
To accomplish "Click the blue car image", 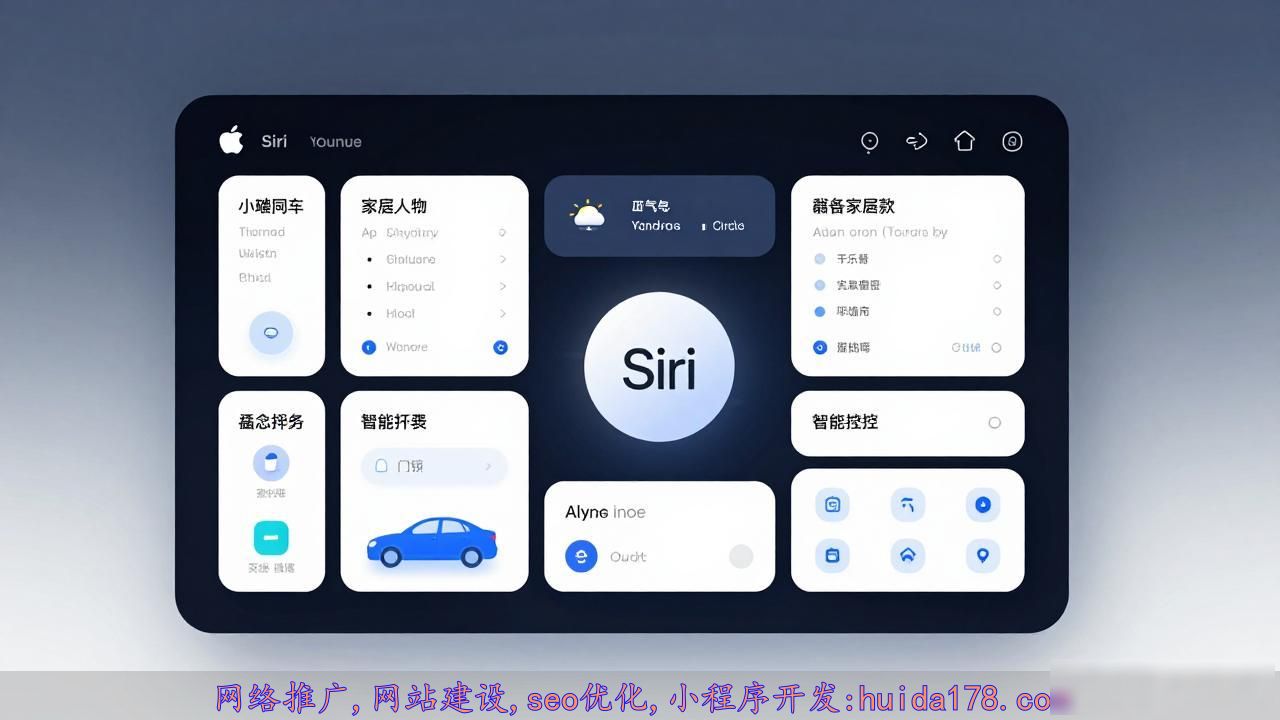I will click(x=432, y=541).
